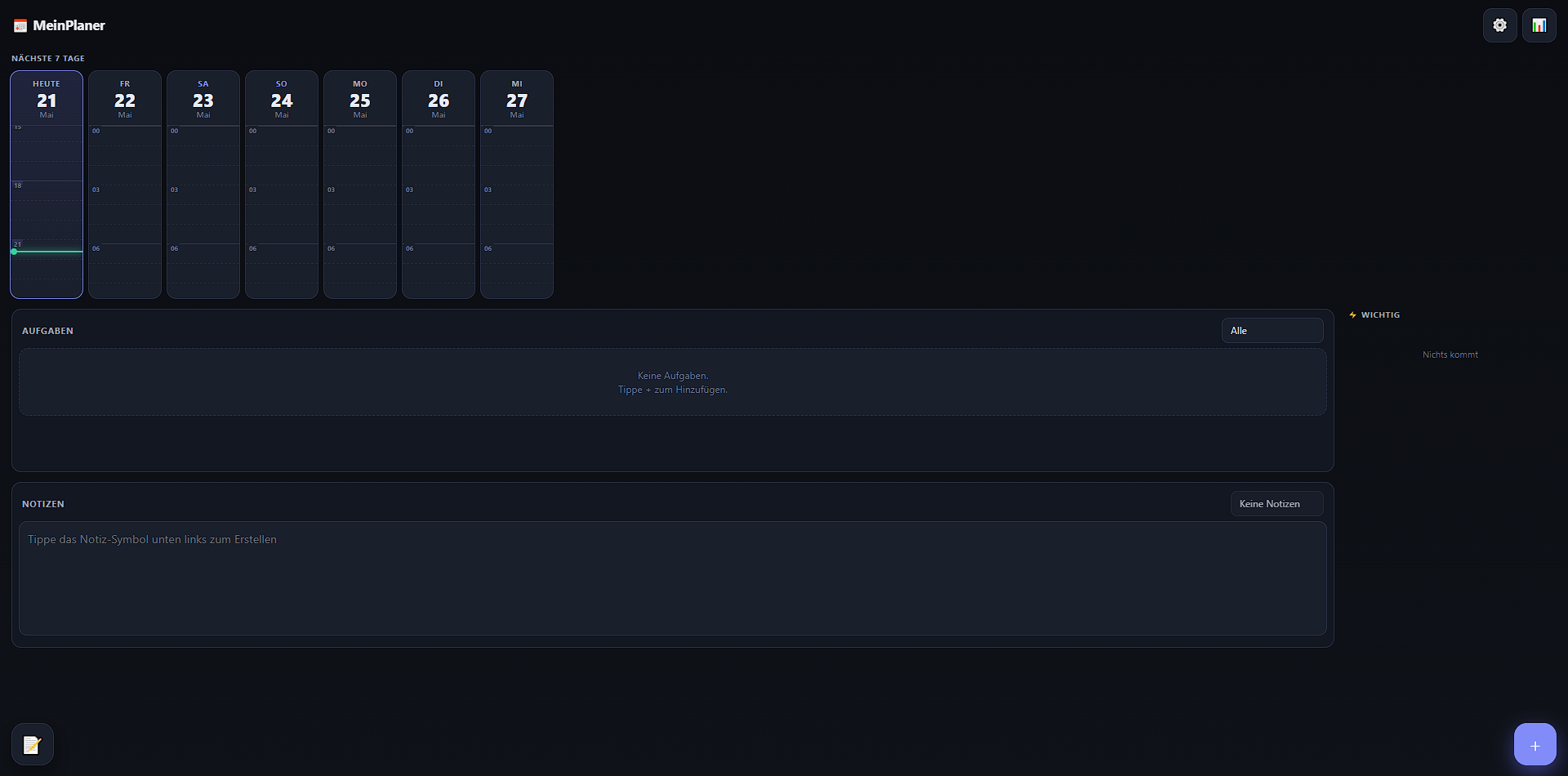
Task: Click the green current-time marker line
Action: [47, 252]
